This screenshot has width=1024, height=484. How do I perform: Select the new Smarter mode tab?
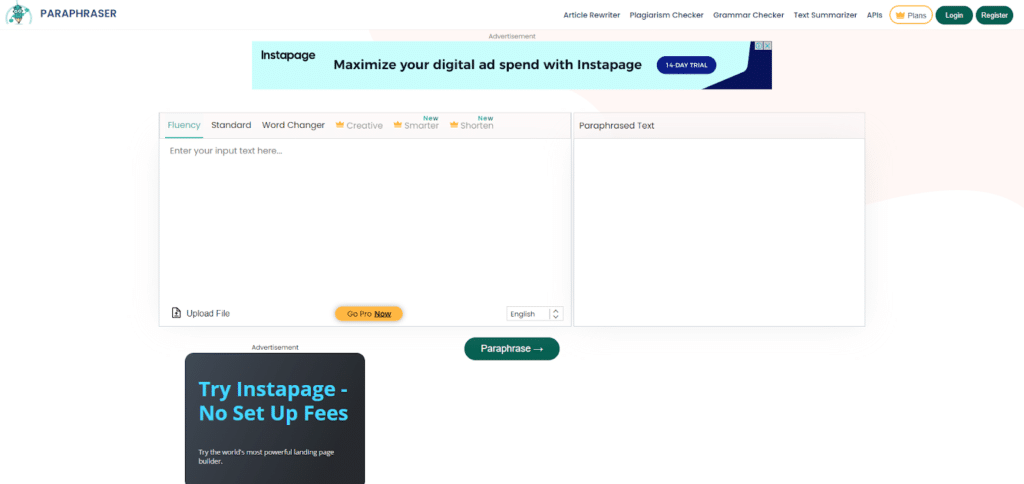416,125
